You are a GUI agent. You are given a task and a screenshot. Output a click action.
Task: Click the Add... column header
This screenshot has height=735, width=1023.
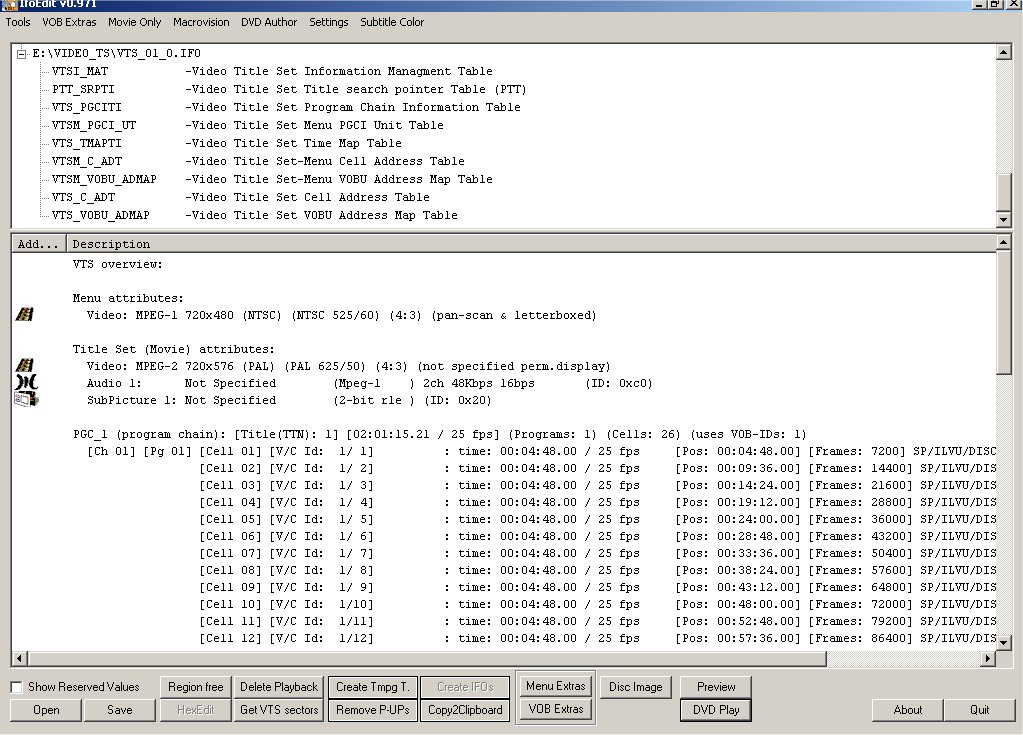(x=38, y=244)
